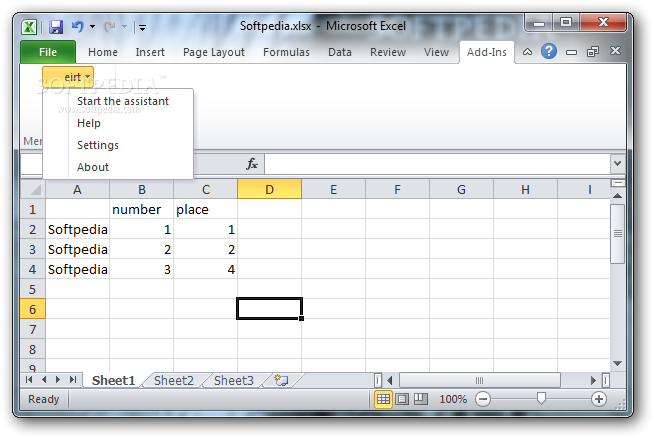
Task: Switch to Page Layout view status icon
Action: [402, 399]
